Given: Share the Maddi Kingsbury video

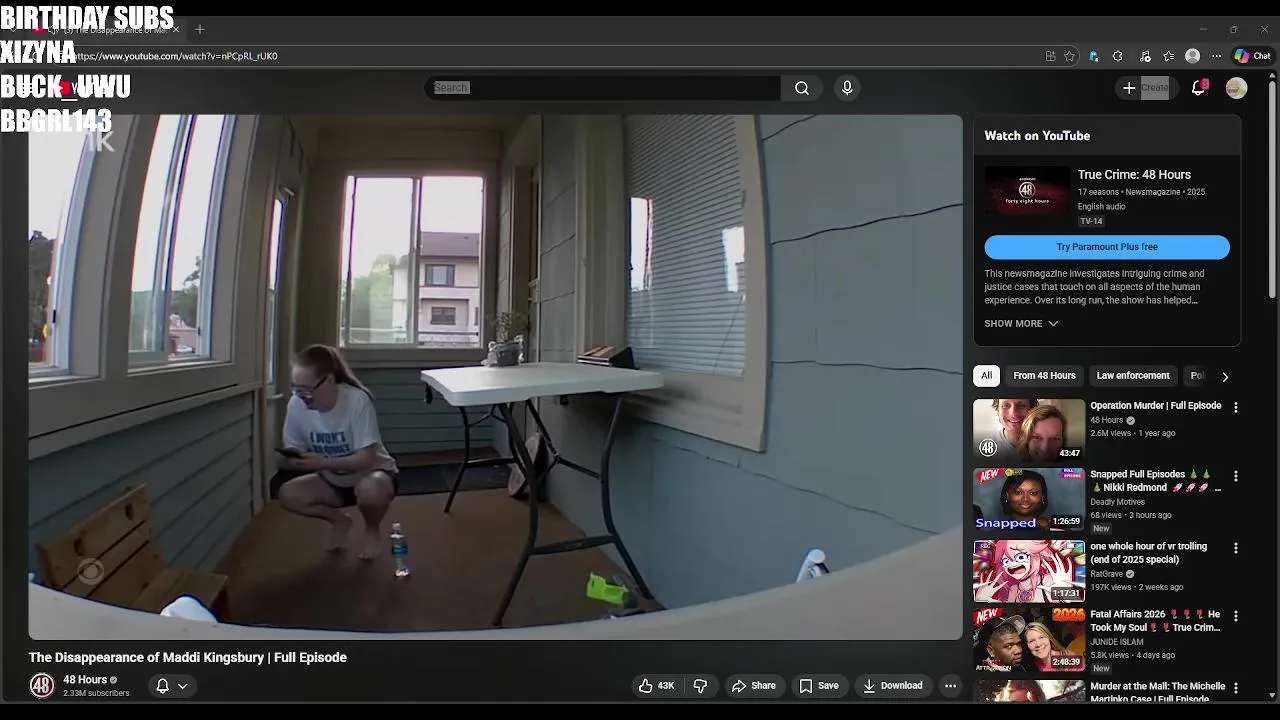Looking at the screenshot, I should point(754,686).
